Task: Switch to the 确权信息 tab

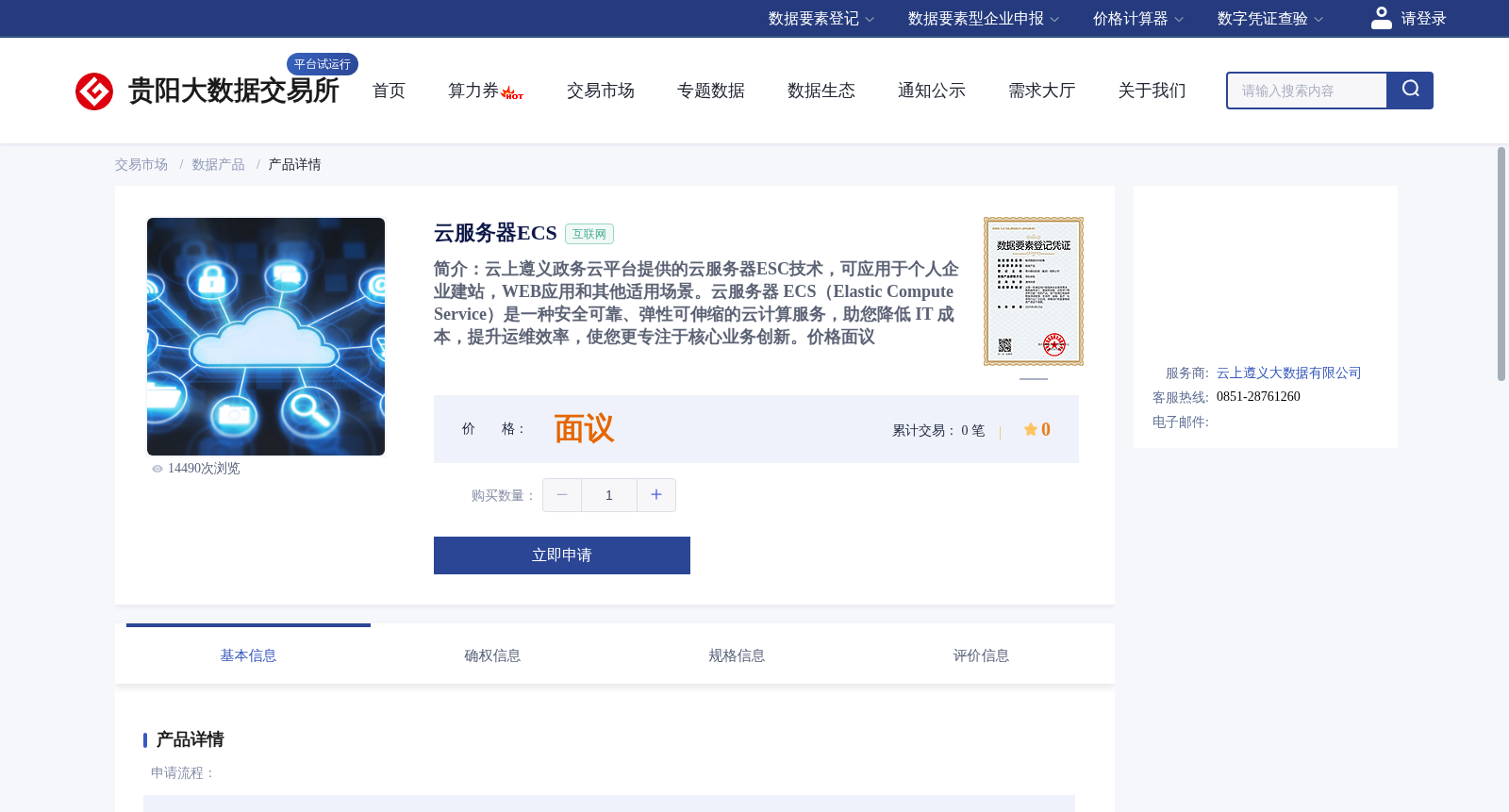Action: click(492, 655)
